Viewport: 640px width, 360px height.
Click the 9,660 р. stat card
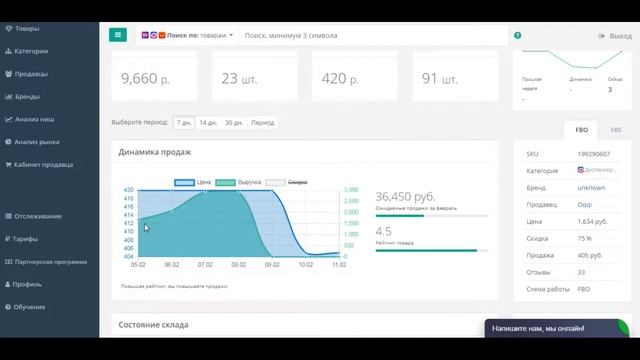[154, 76]
